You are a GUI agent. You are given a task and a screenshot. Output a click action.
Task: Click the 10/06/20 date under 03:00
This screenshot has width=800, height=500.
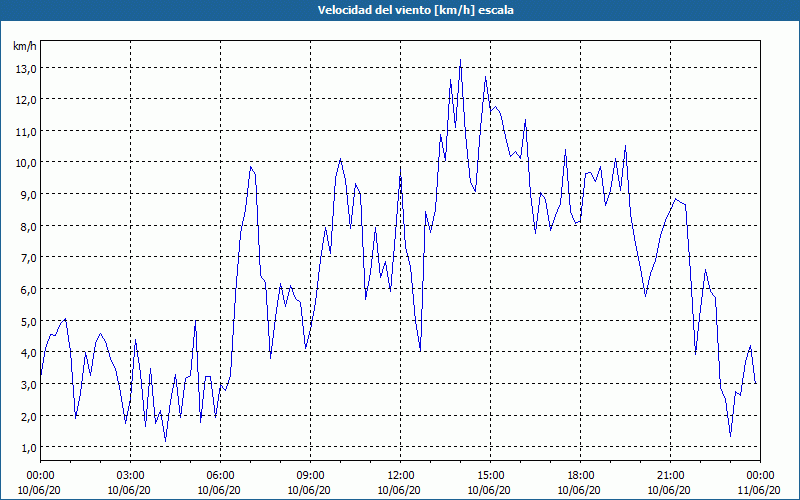click(x=129, y=490)
